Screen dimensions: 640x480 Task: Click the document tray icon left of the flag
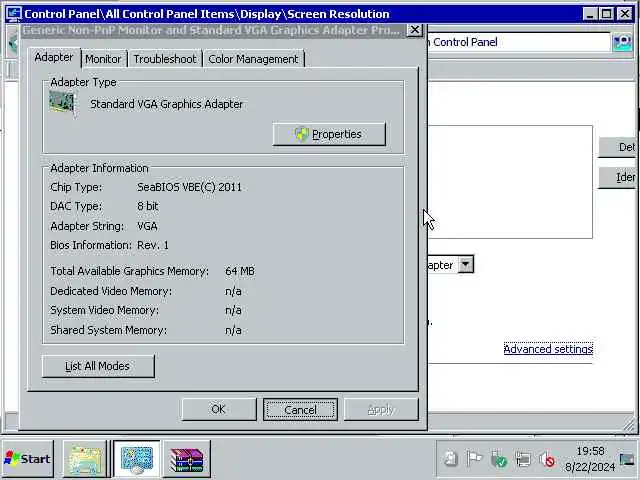pos(451,460)
